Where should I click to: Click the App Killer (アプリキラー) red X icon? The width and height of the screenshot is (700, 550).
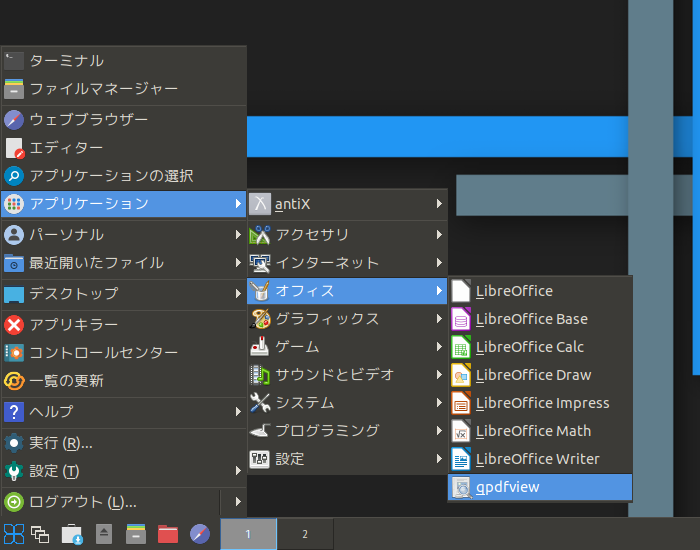point(14,325)
